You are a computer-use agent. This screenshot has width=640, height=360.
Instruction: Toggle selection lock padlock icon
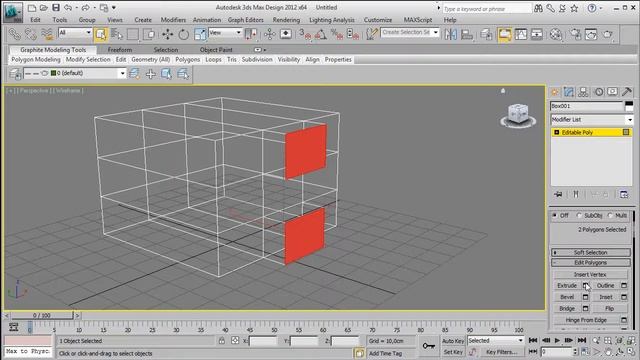click(x=222, y=340)
